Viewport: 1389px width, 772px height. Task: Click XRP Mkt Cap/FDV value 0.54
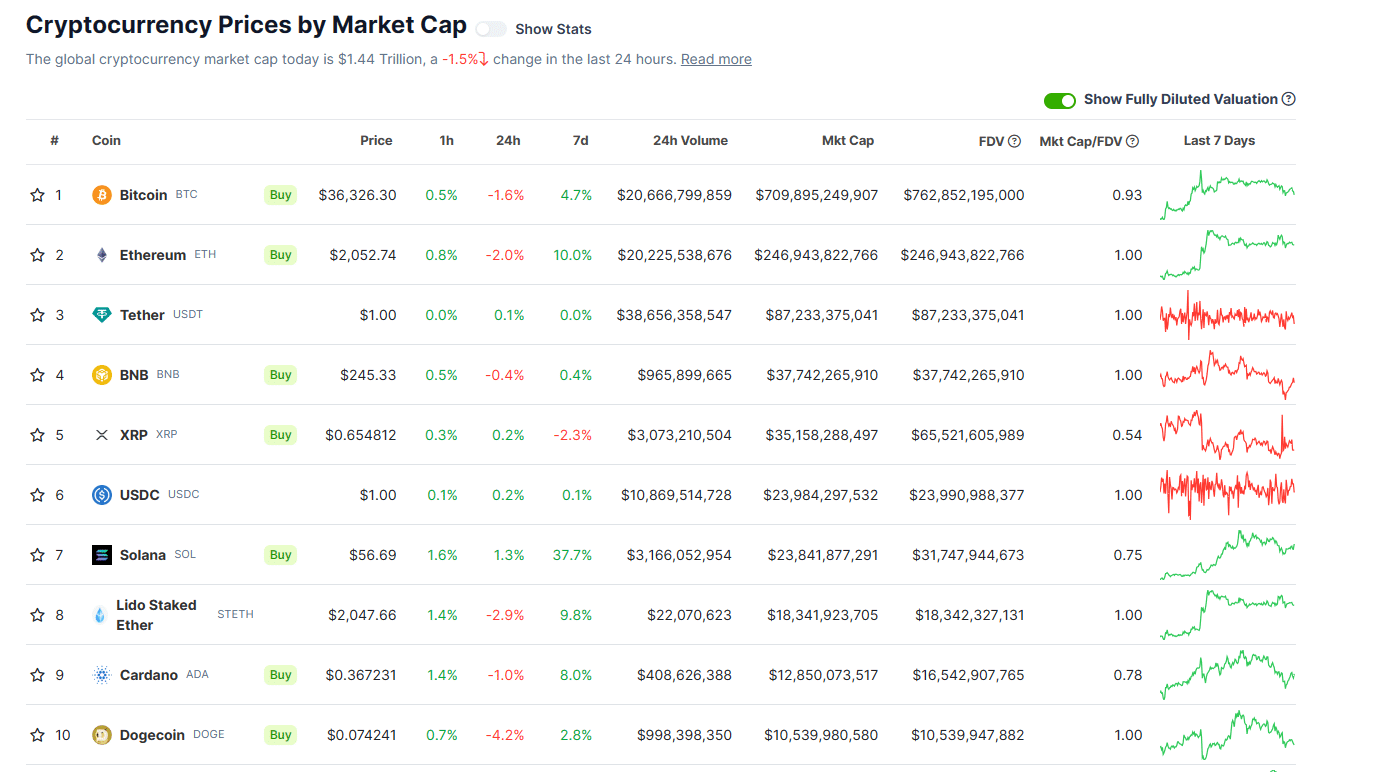(1128, 435)
